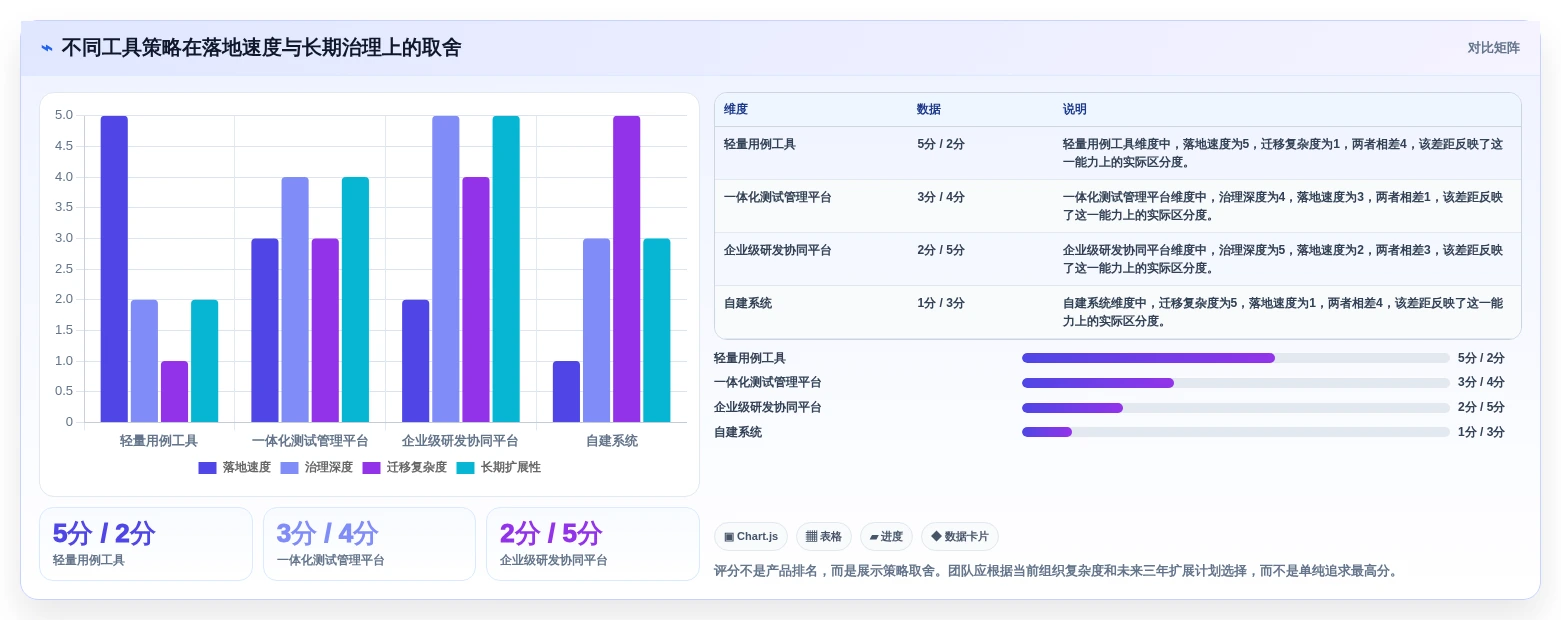Open the 3分 / 4分 一体化测试管理平台 data card
This screenshot has height=620, width=1561.
[369, 544]
